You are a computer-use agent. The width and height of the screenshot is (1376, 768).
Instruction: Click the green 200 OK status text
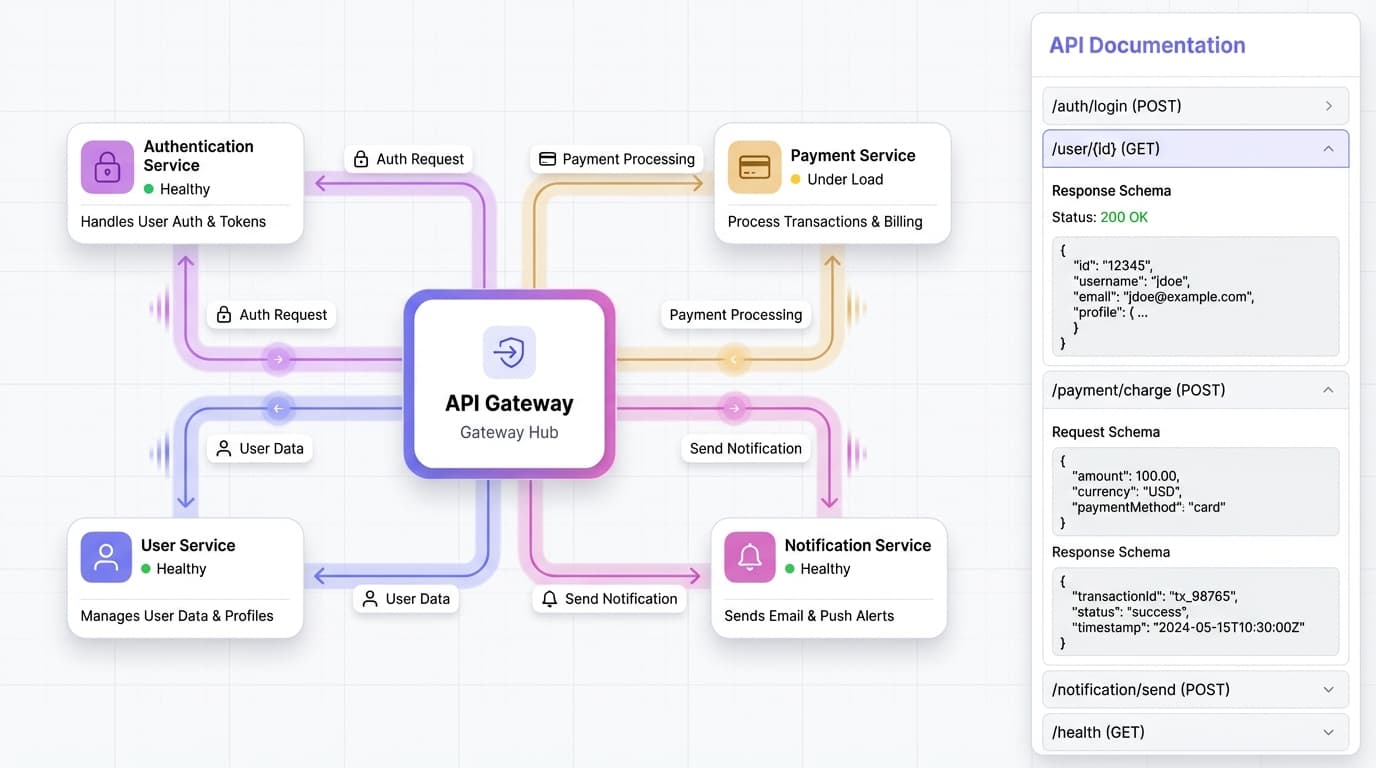click(1124, 217)
